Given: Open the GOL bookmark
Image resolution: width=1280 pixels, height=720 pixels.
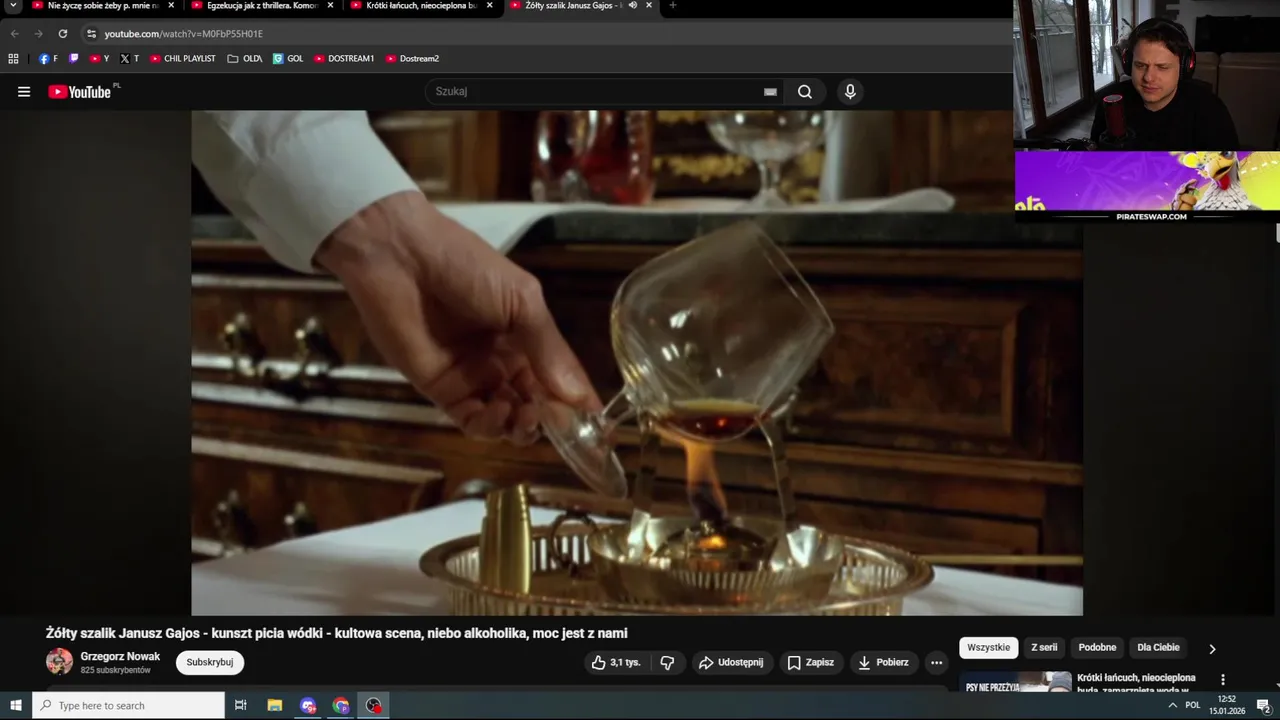Looking at the screenshot, I should coord(288,58).
